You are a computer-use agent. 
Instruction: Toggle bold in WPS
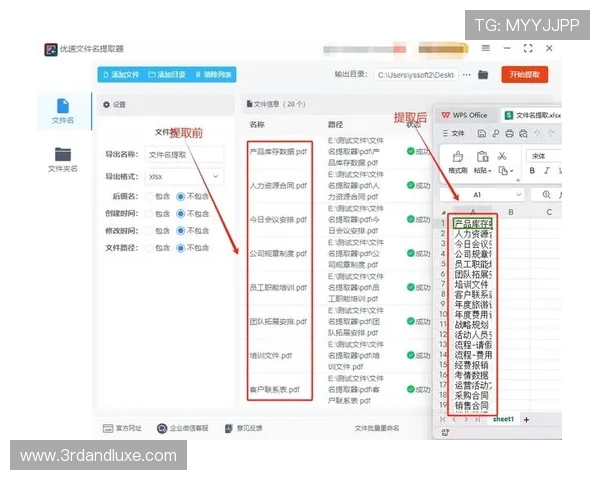click(532, 171)
